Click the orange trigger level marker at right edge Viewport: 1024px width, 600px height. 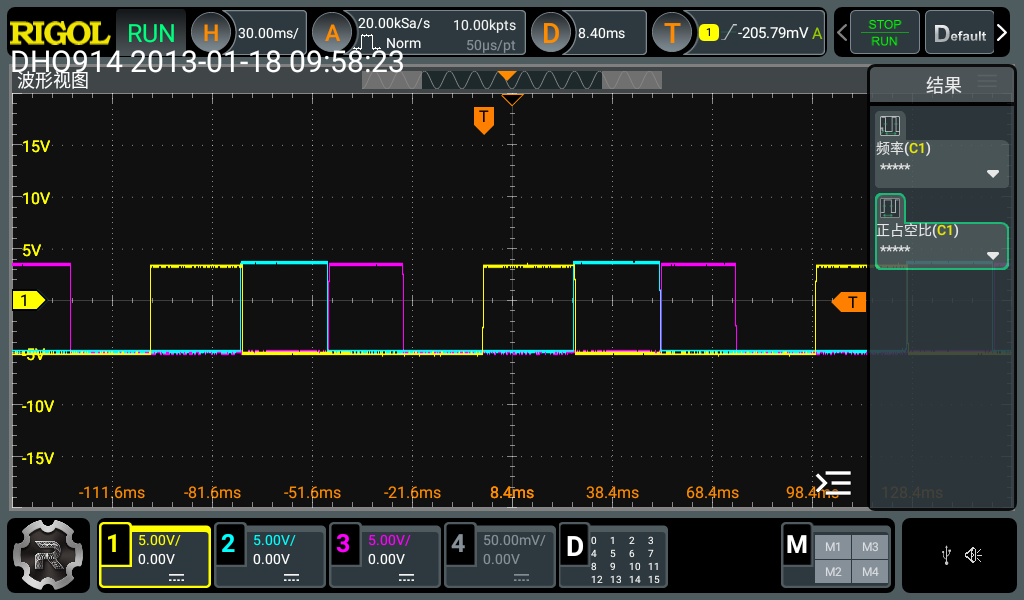(850, 301)
